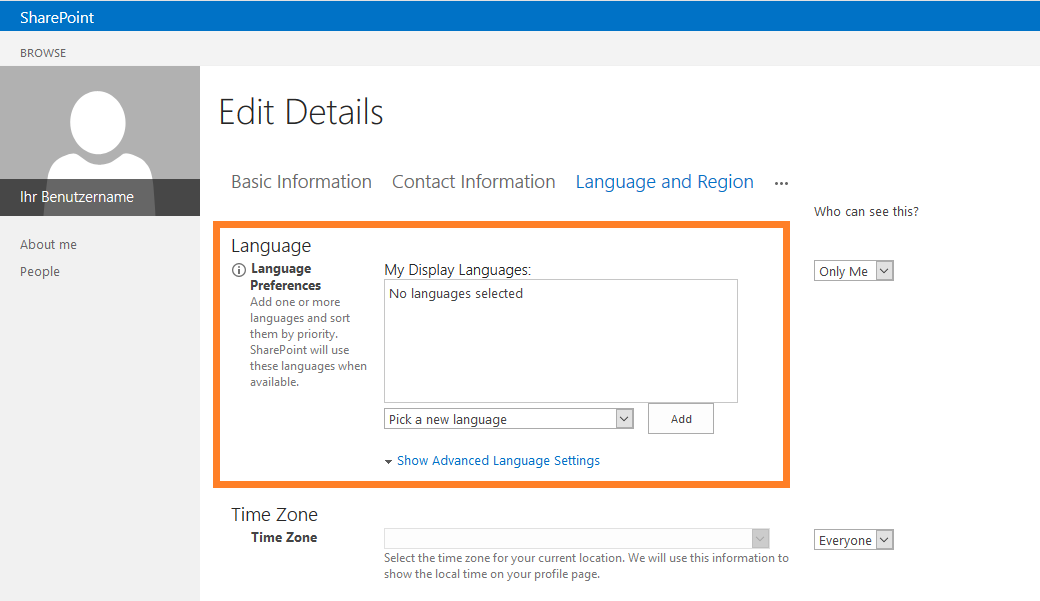
Task: Open the BROWSE ribbon tab
Action: tap(43, 53)
